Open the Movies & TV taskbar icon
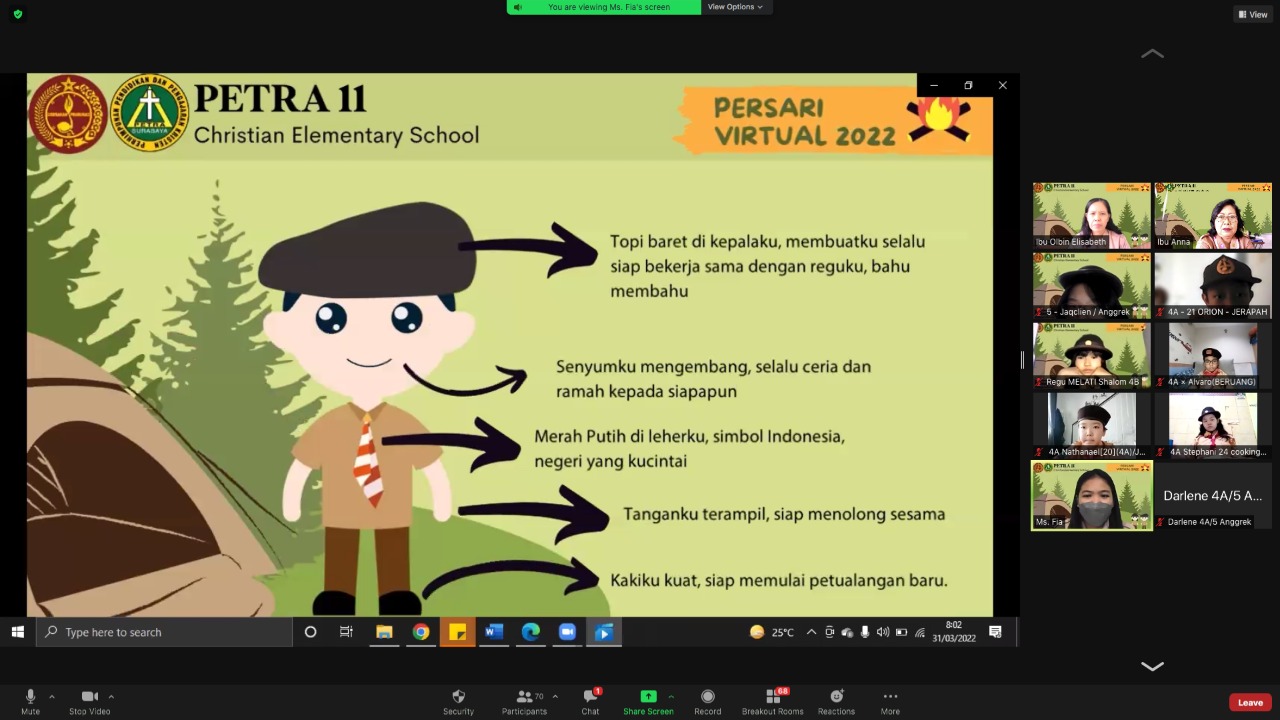Screen dimensions: 1280x720 pos(604,632)
